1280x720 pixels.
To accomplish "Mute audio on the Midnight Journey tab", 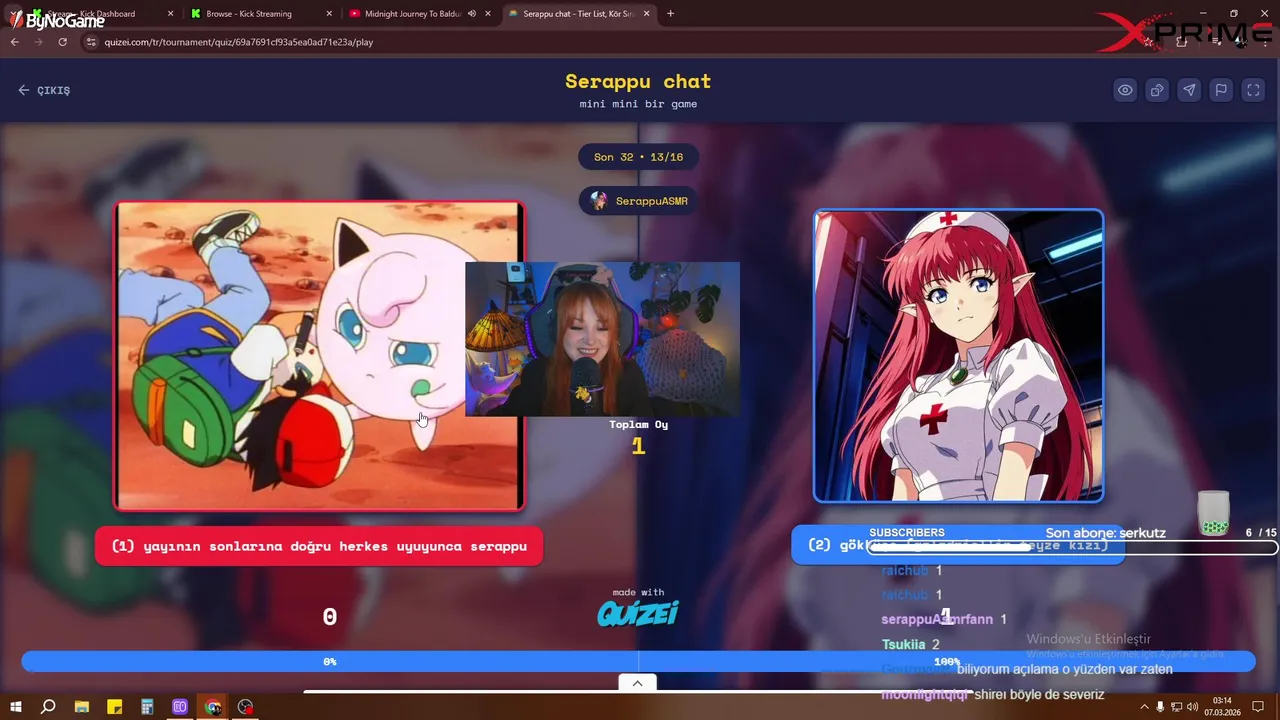I will 471,14.
